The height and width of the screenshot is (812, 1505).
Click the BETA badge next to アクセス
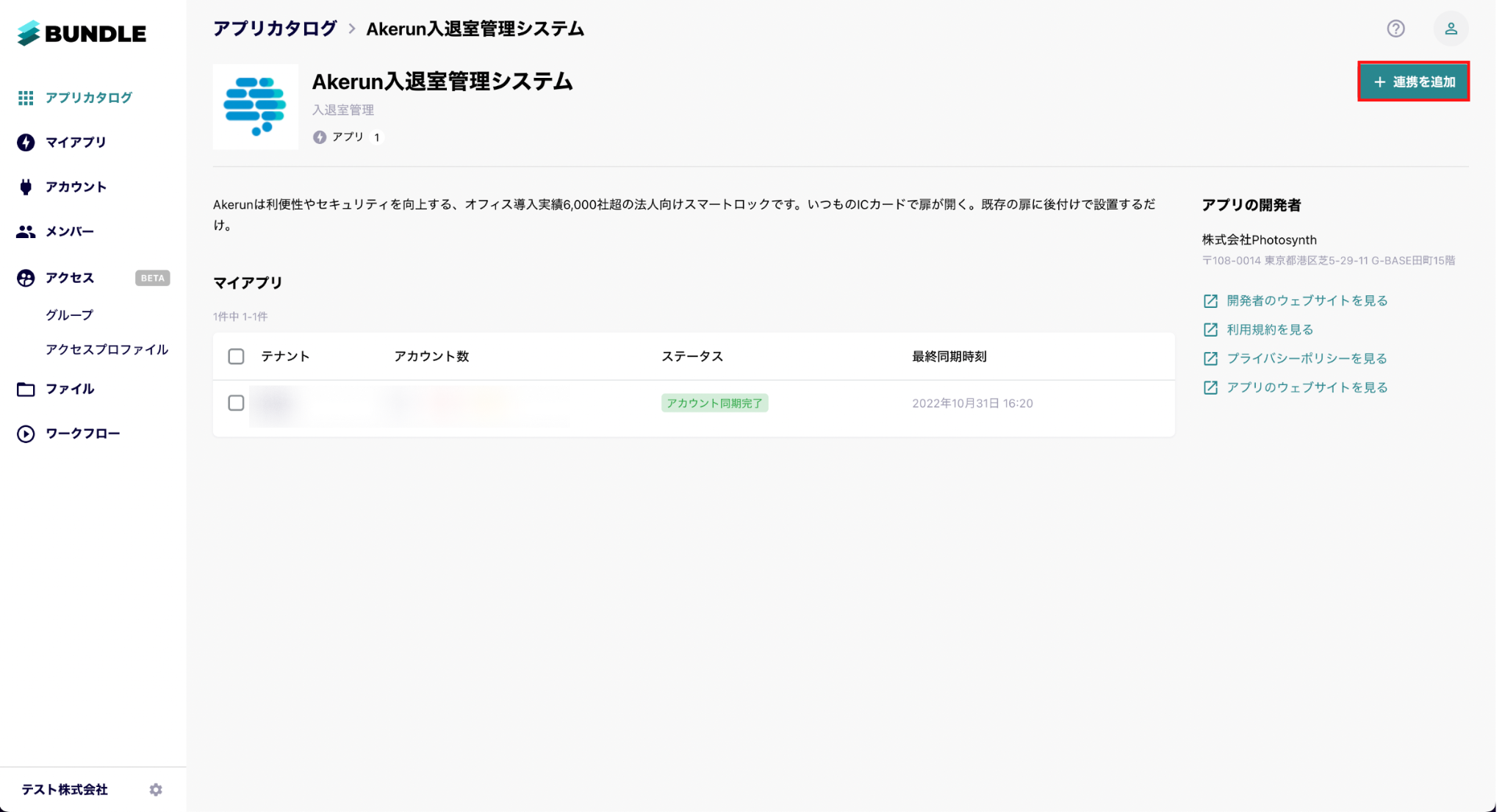pos(152,279)
